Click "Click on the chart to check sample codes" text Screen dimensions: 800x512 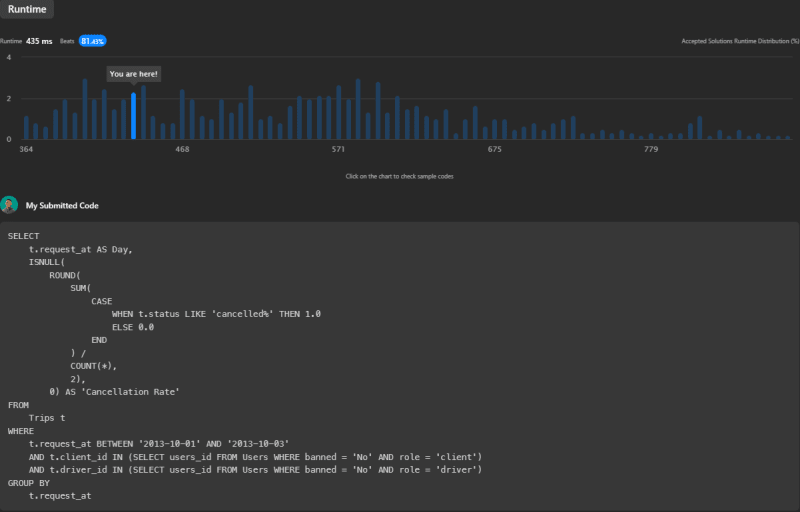(x=399, y=176)
